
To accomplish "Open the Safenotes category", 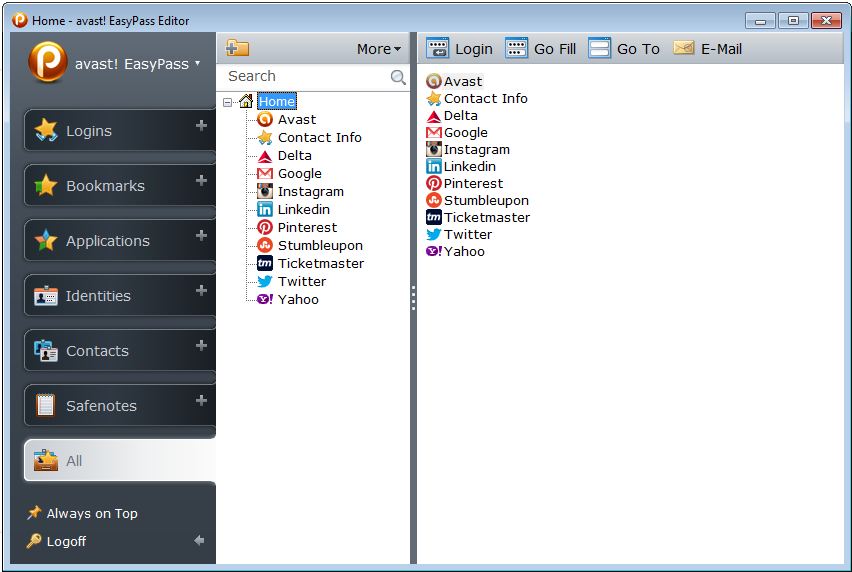I will click(x=100, y=406).
